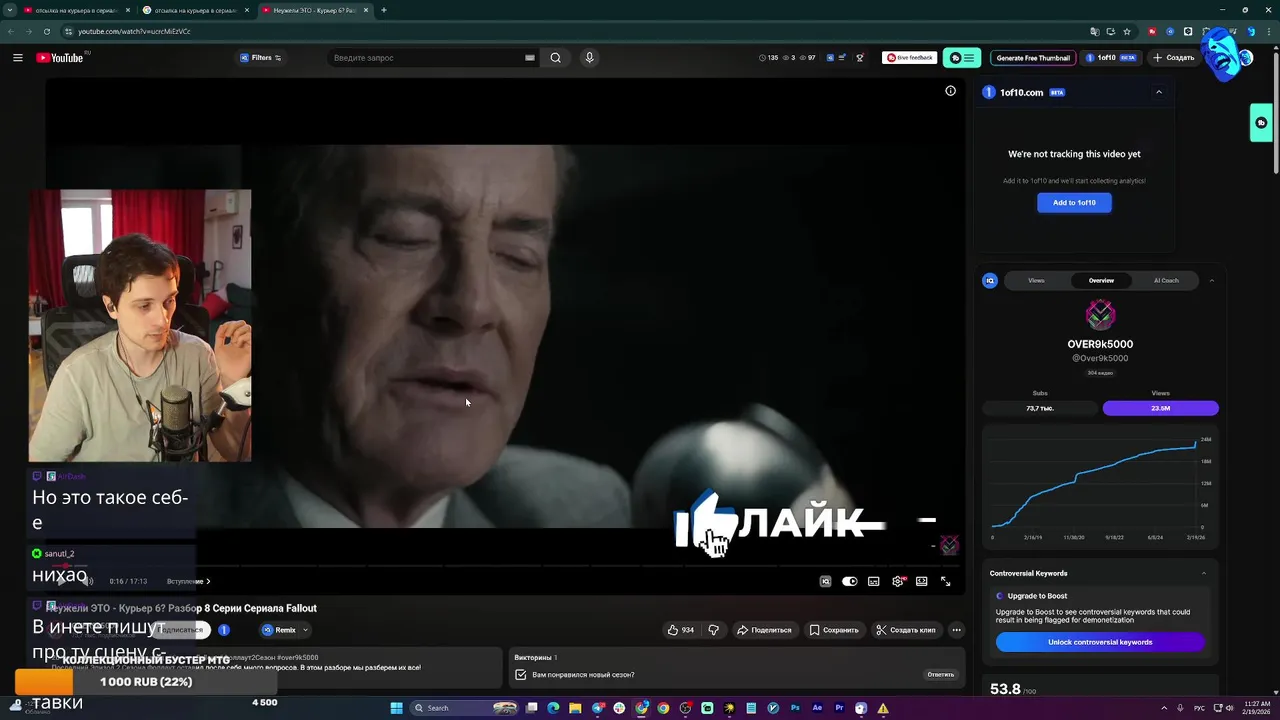
Task: Collapse the Controversial Keywords section
Action: (1203, 573)
